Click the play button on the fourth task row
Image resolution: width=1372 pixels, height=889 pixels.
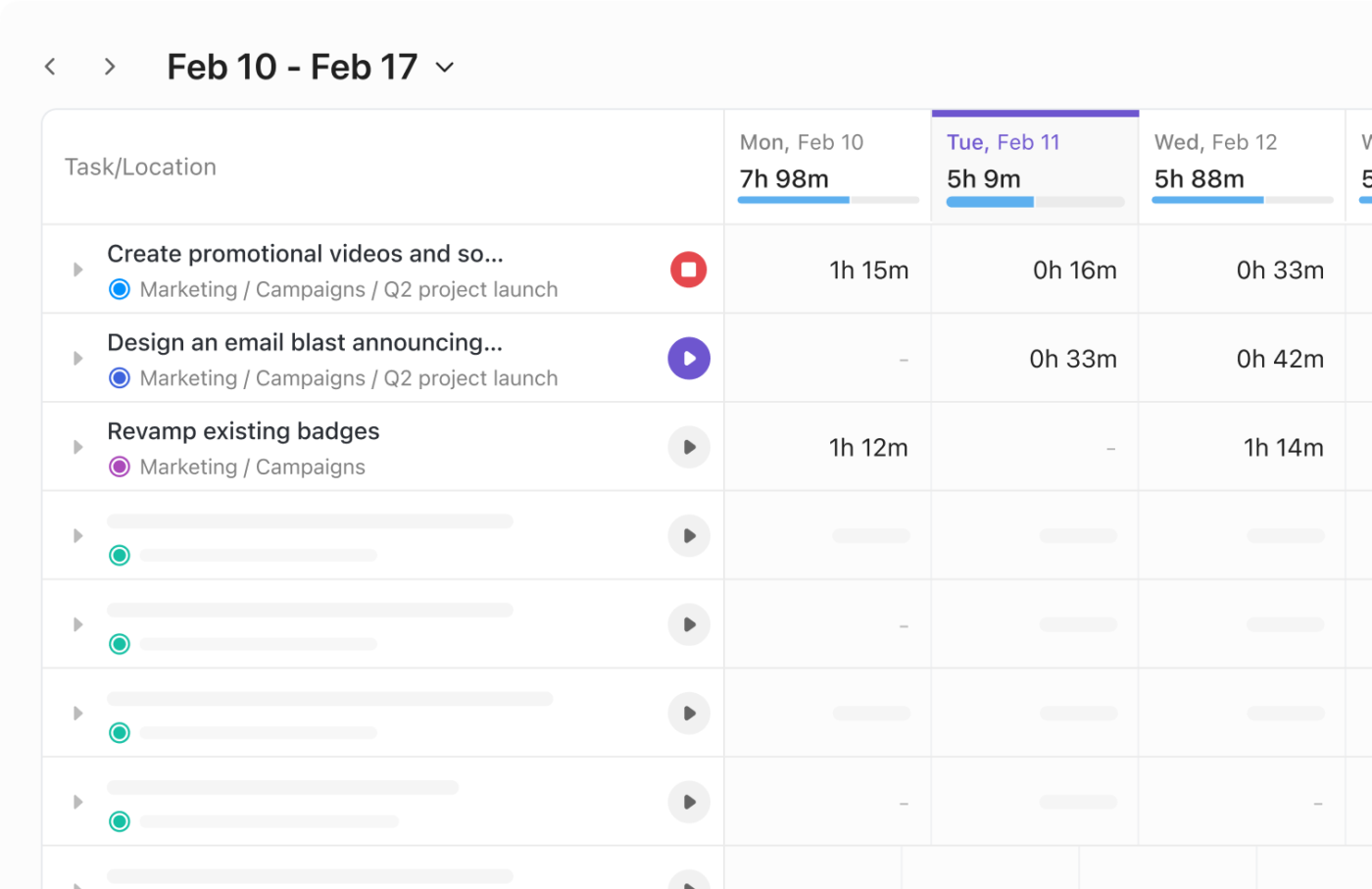coord(688,535)
